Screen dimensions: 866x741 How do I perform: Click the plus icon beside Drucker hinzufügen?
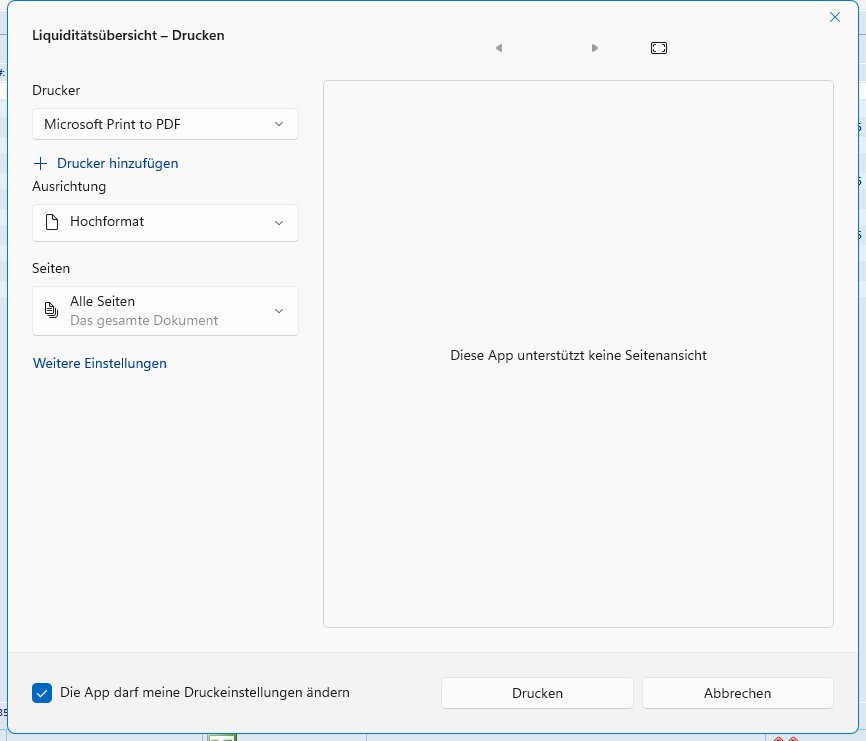tap(40, 163)
